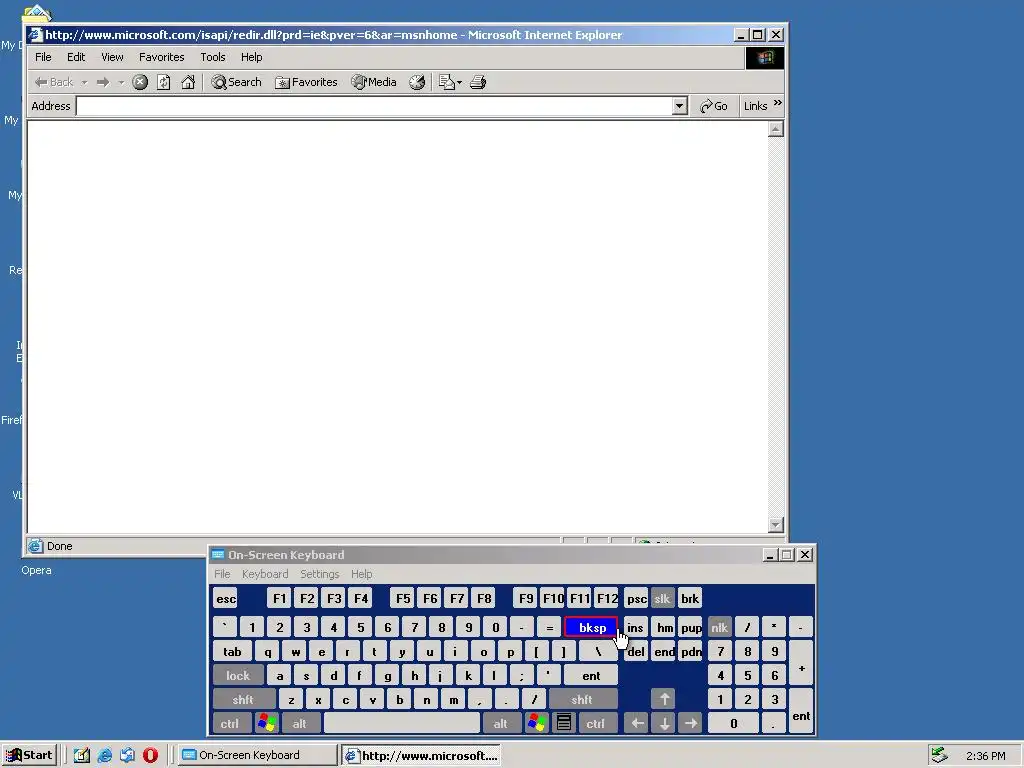Click the IE scrollbar up arrow

point(775,129)
